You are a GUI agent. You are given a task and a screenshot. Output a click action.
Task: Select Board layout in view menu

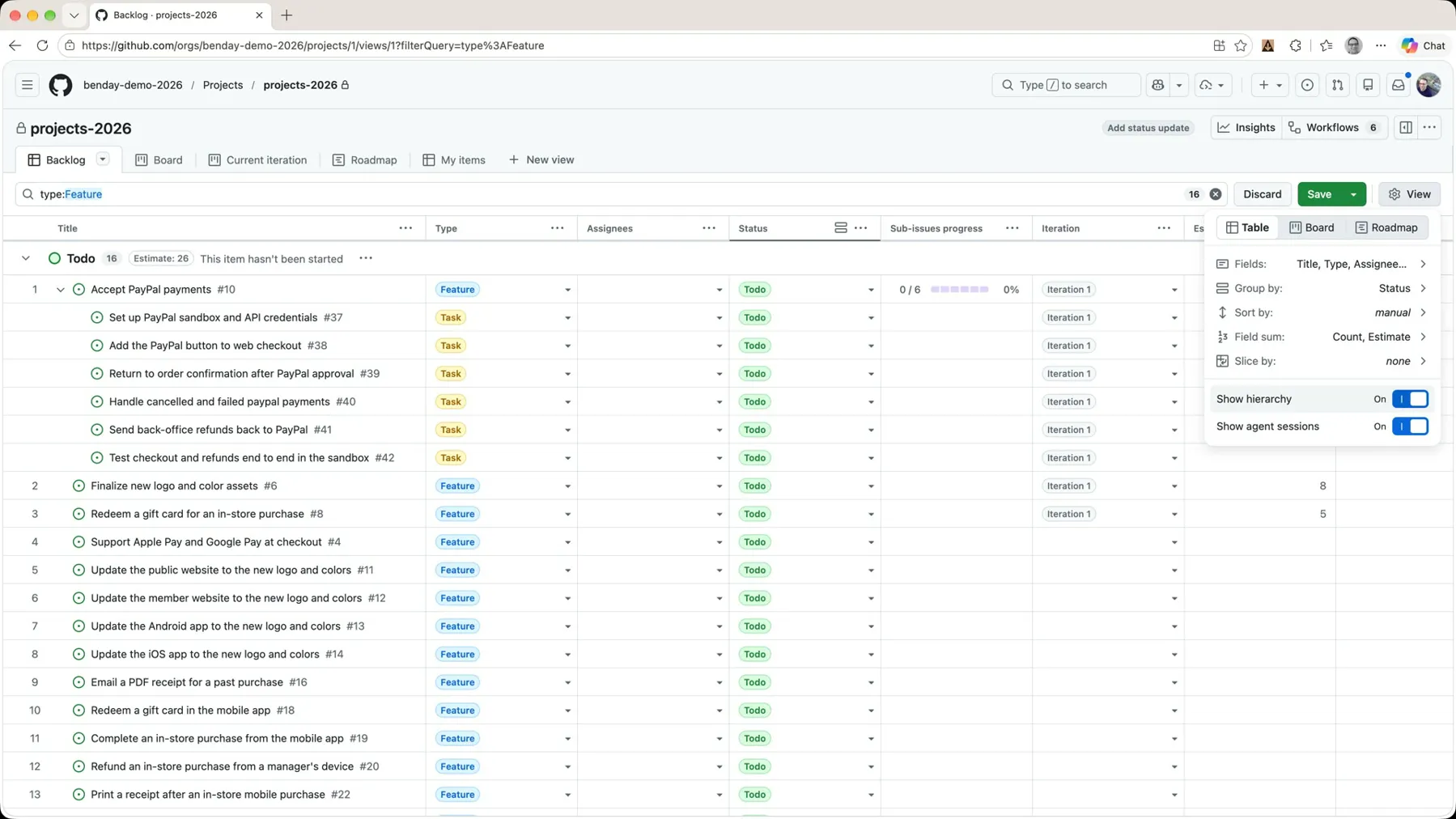coord(1312,227)
